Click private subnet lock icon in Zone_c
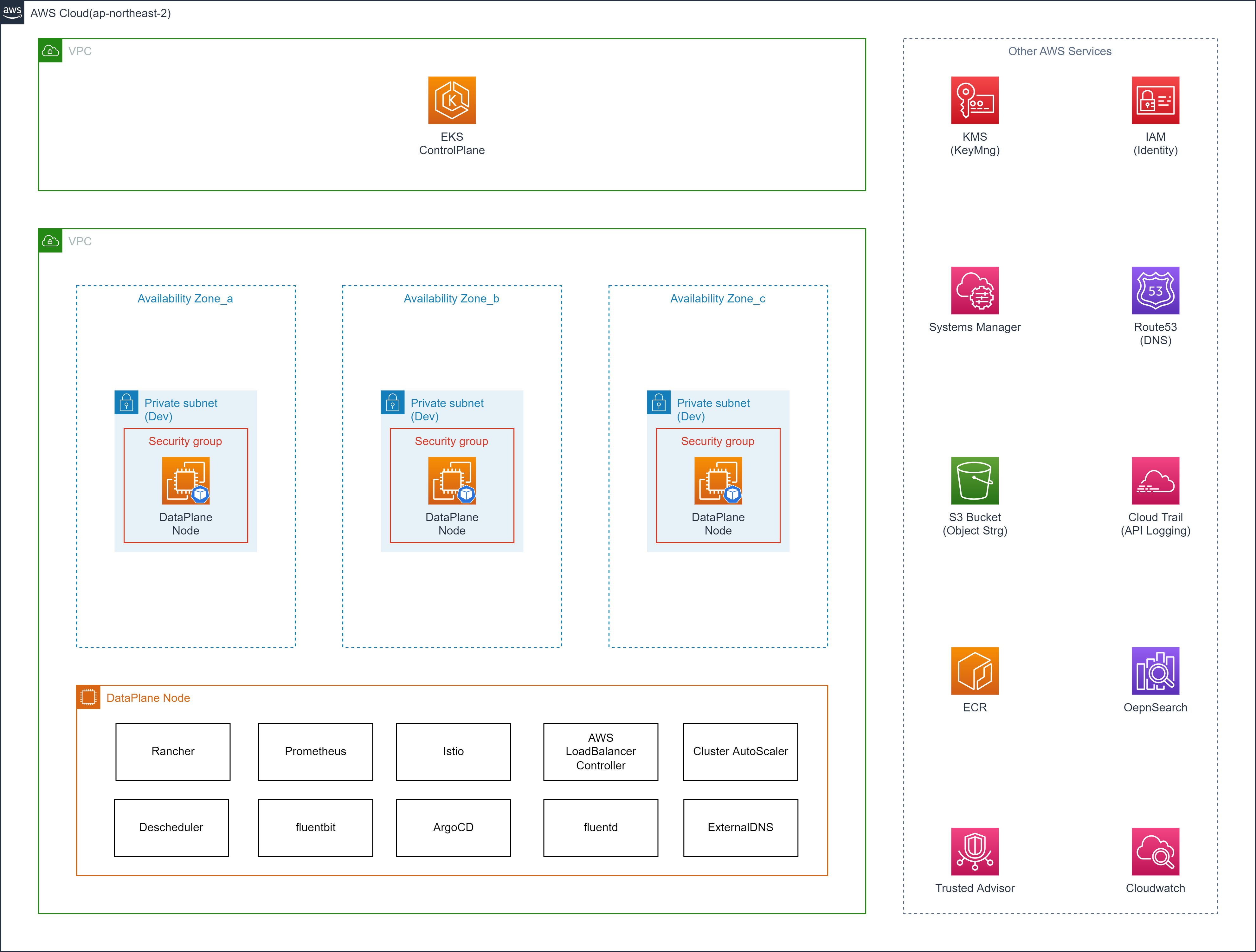 pyautogui.click(x=659, y=402)
